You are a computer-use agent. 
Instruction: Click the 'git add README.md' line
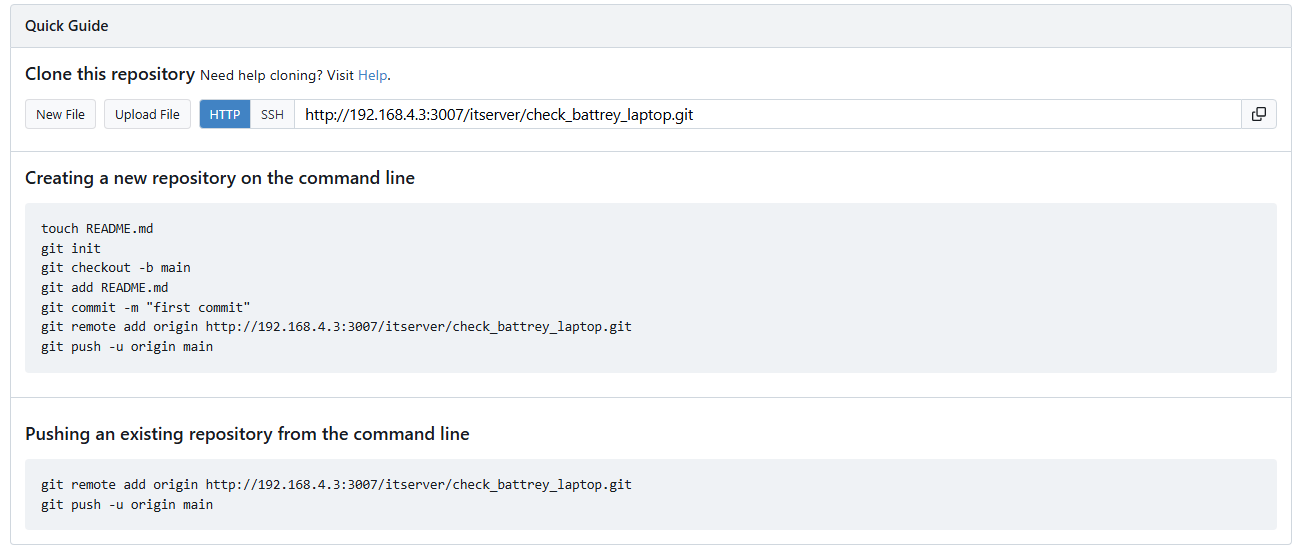(x=105, y=288)
